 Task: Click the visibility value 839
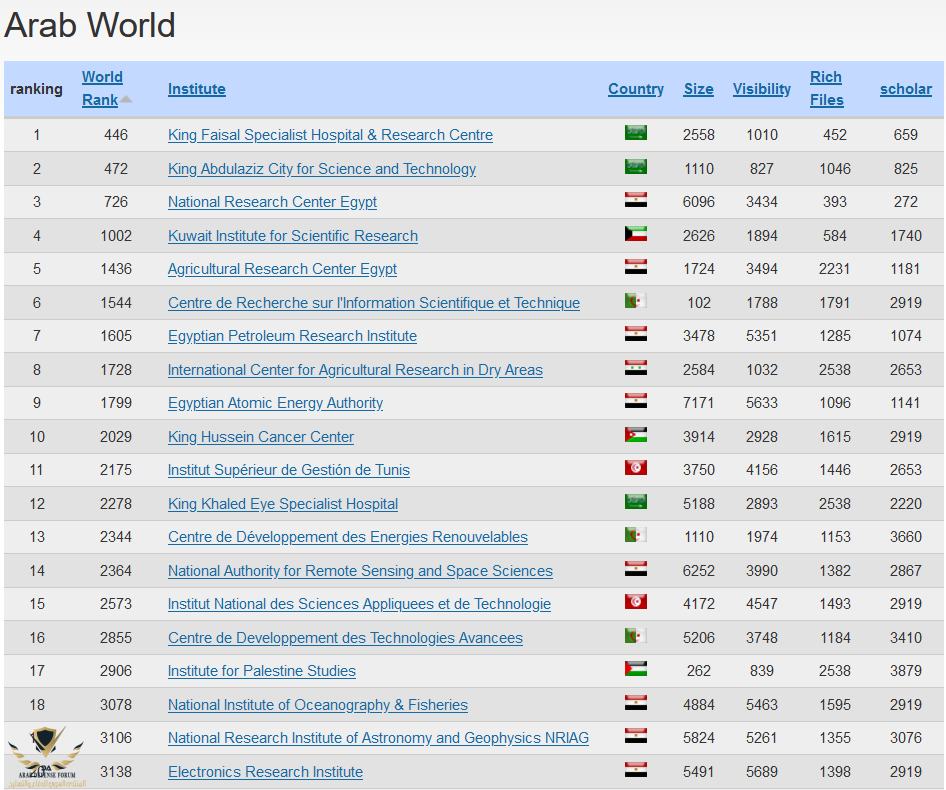[x=762, y=671]
